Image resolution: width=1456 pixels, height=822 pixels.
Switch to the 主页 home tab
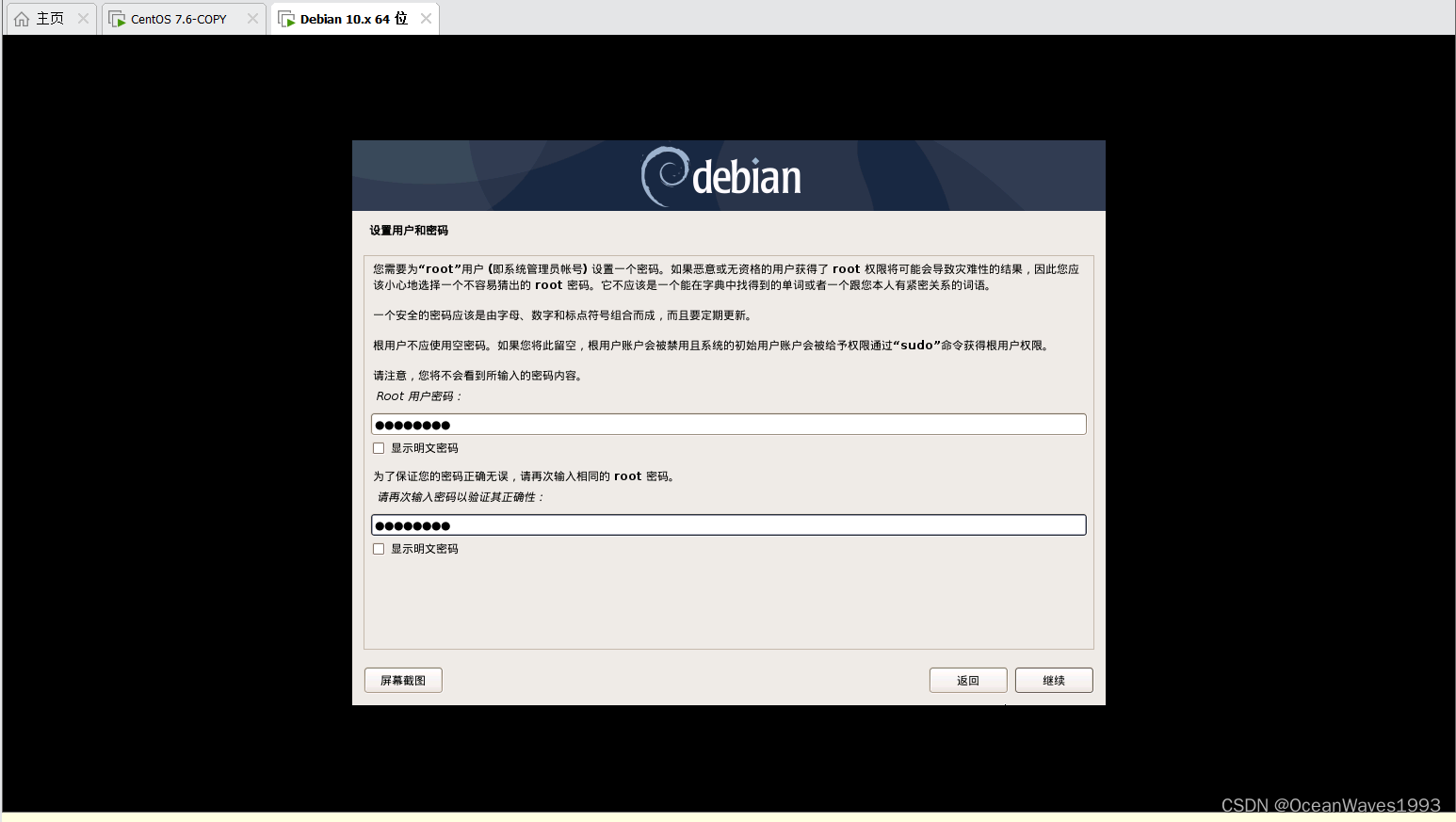pos(50,19)
